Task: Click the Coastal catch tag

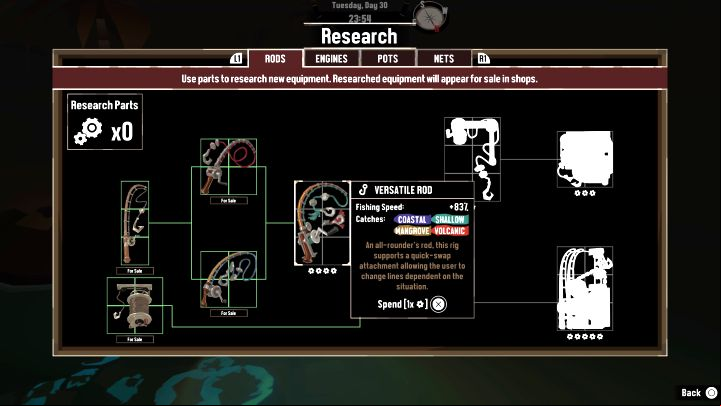Action: pyautogui.click(x=412, y=220)
